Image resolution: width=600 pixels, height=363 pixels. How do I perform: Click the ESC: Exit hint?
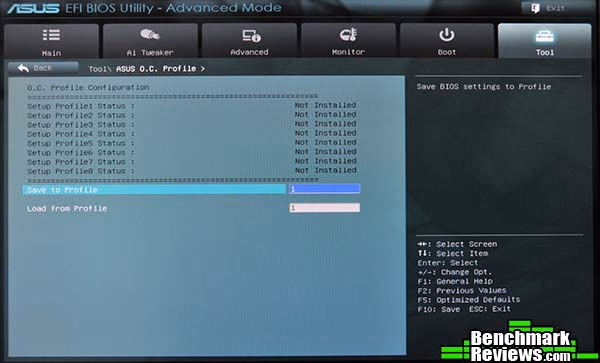[x=490, y=309]
